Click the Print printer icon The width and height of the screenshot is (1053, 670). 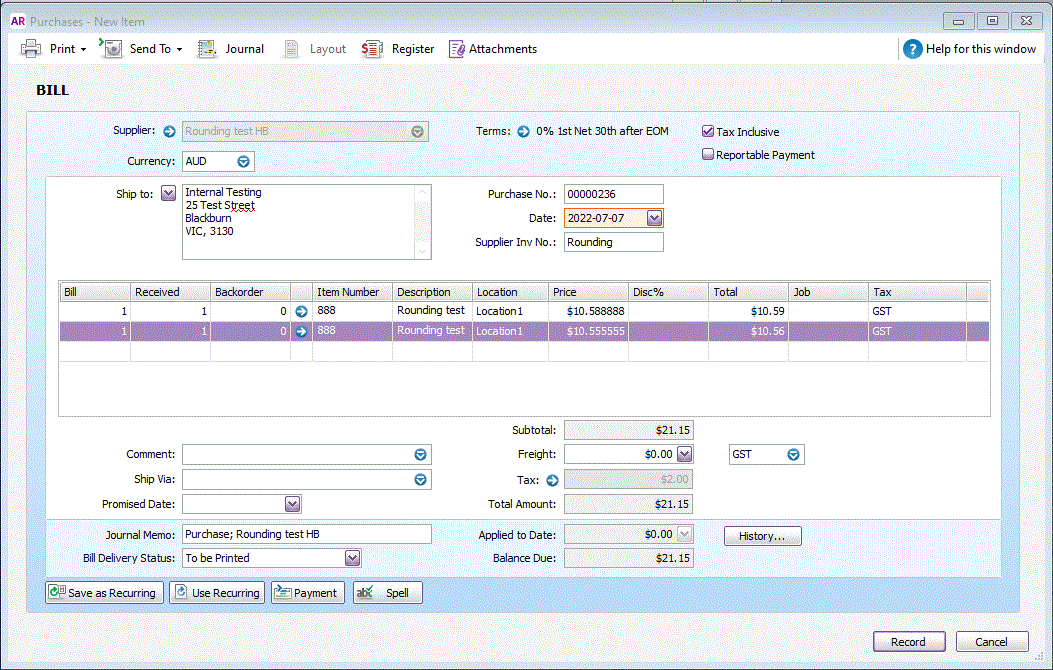31,48
